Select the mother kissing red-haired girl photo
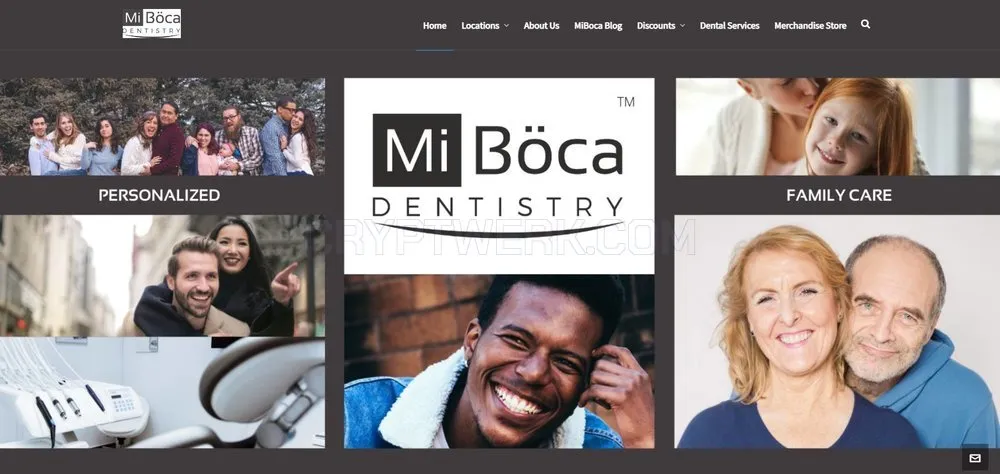The width and height of the screenshot is (1000, 474). 838,127
